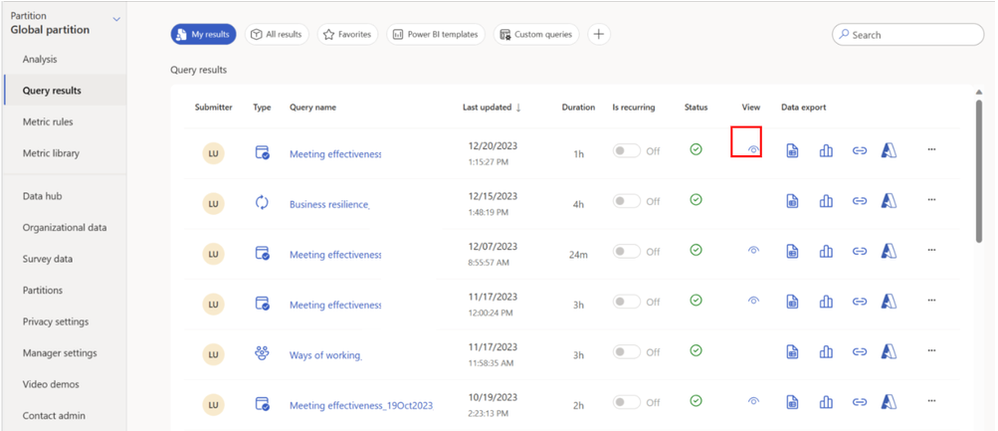Click the view eye icon for 12/20/2023 query
998x431 pixels.
coord(754,149)
